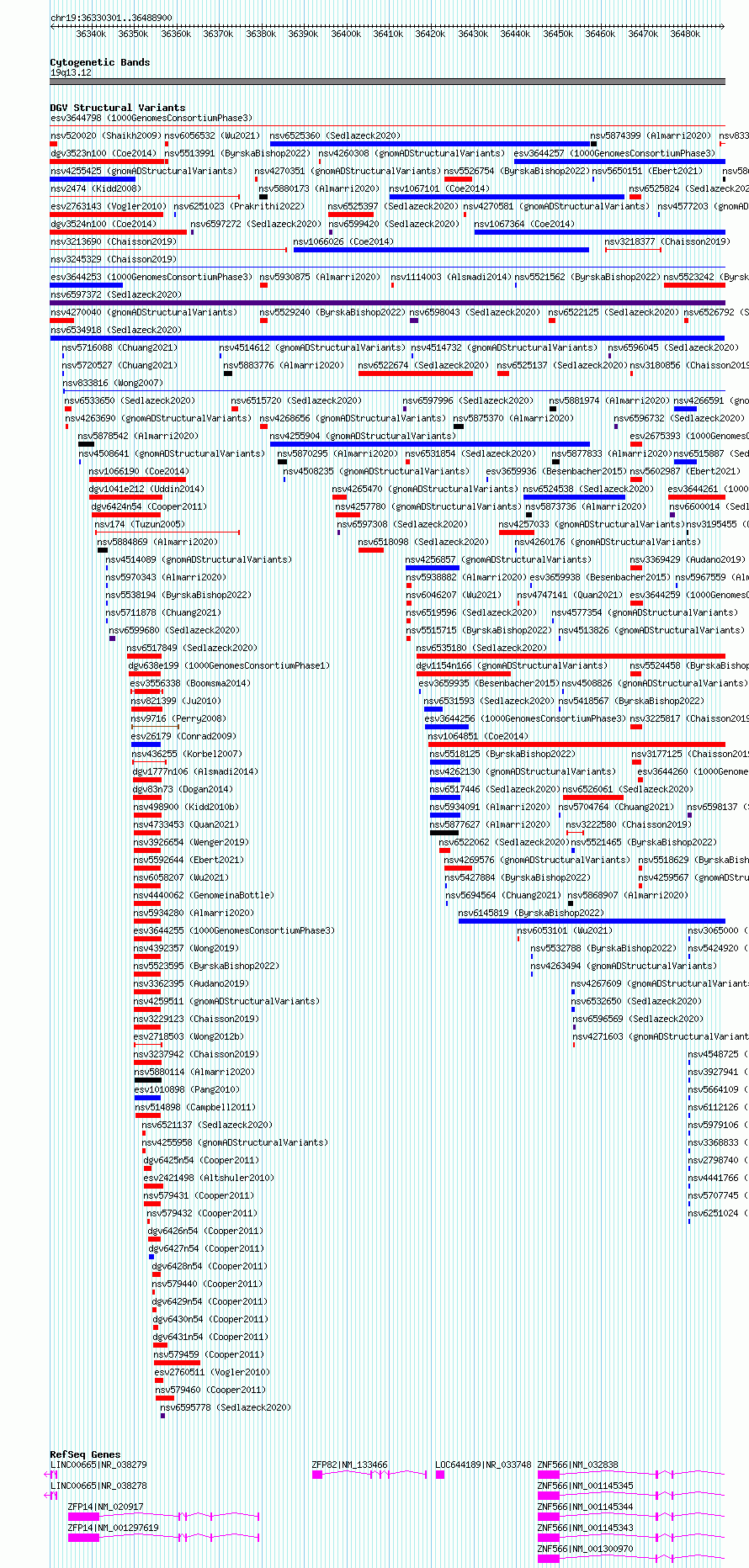Viewport: 749px width, 1568px height.
Task: Open variant nsv6535180 (Sedlazeck2020)
Action: click(x=481, y=648)
